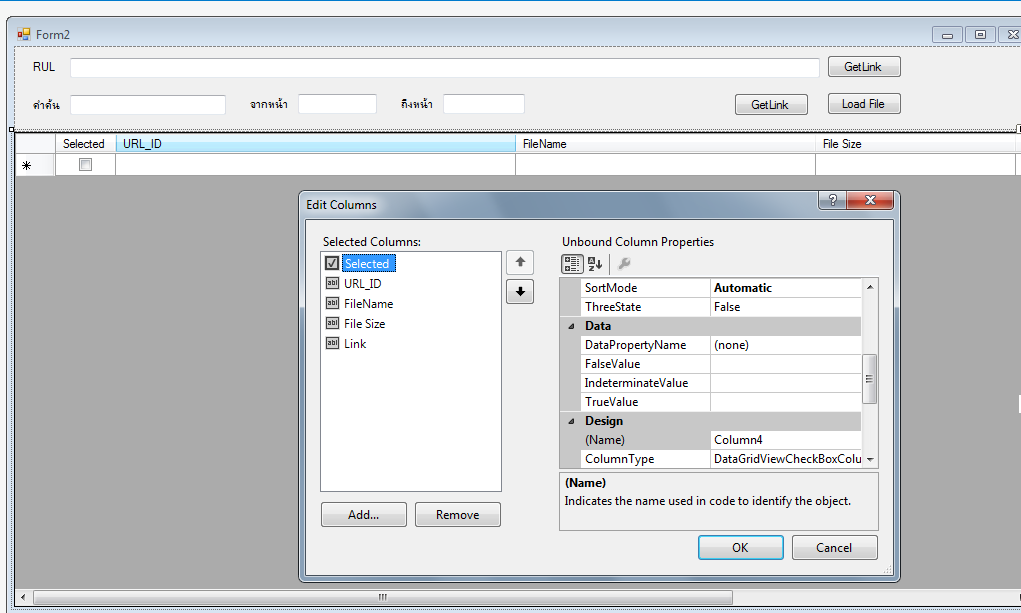
Task: Click the GetLink button beside the RUL field
Action: (864, 66)
